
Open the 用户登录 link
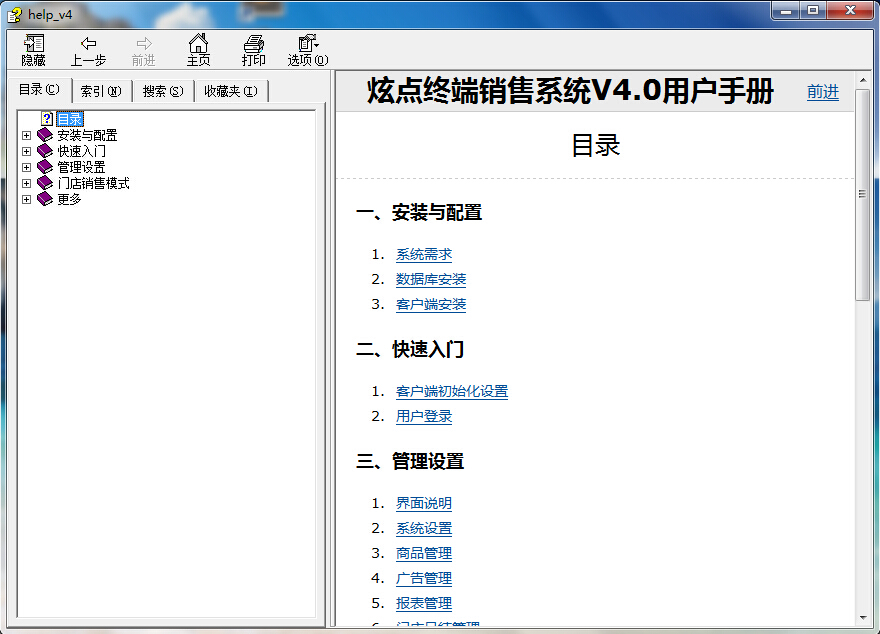point(424,416)
